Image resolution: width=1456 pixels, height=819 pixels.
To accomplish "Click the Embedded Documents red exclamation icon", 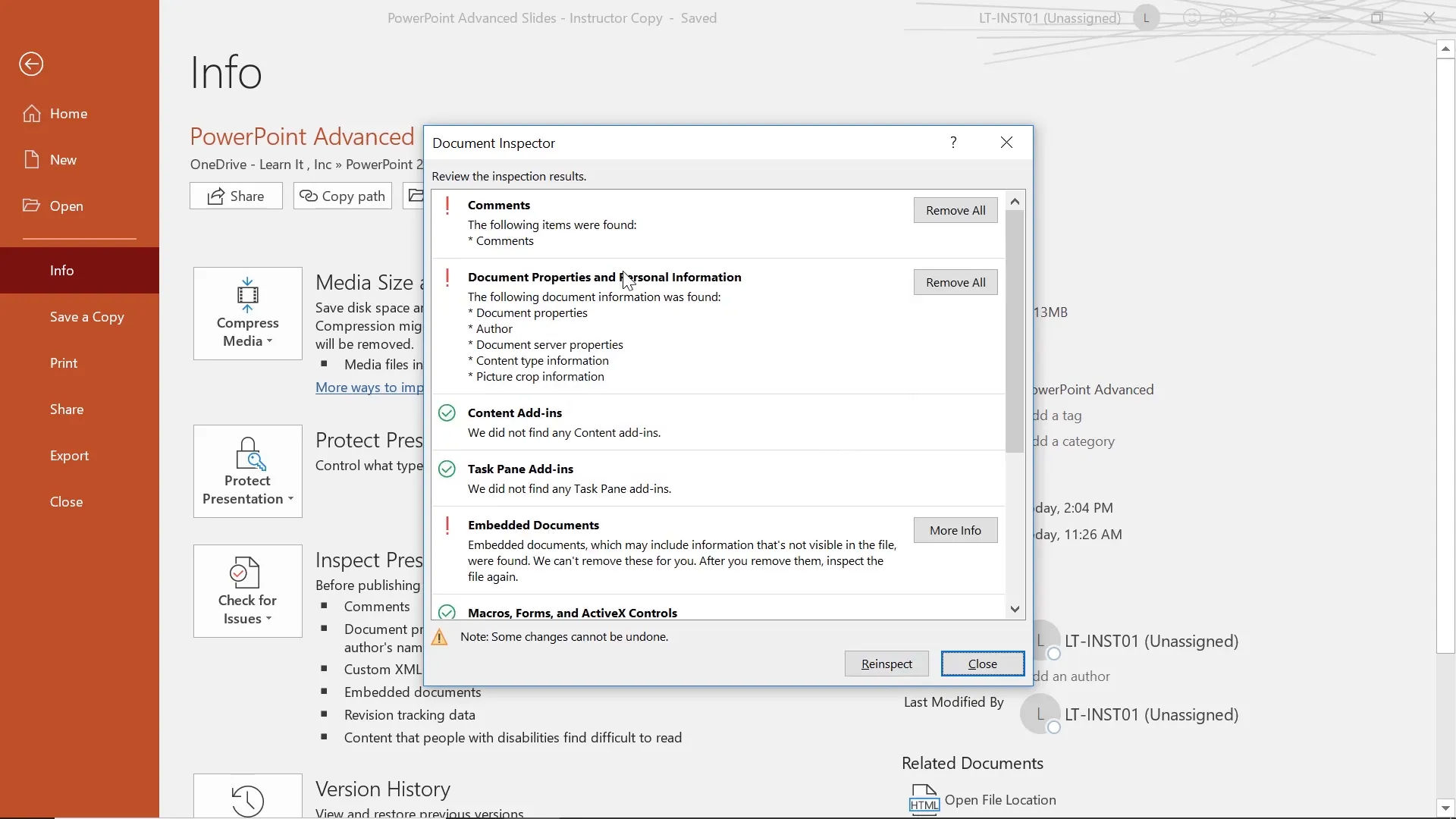I will tap(447, 526).
